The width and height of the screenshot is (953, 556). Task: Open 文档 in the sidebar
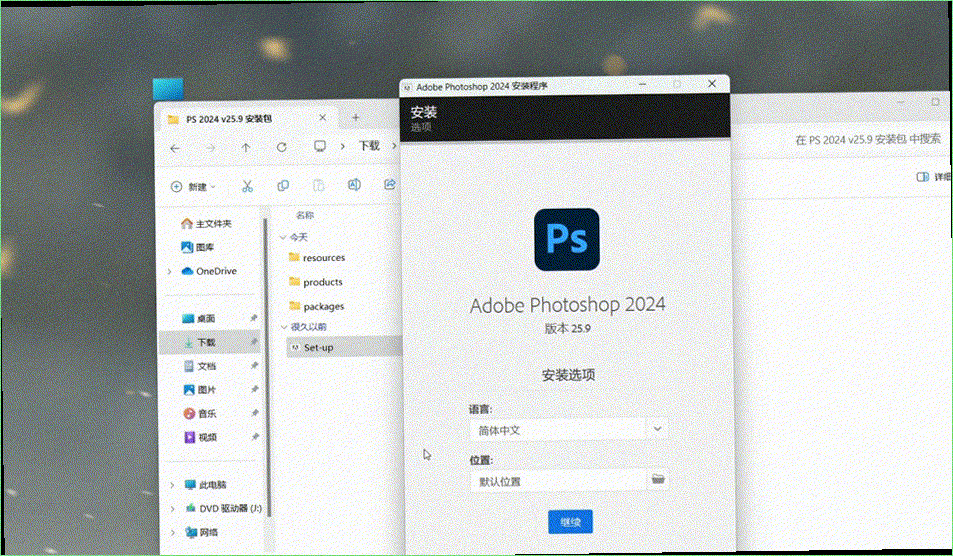coord(199,366)
